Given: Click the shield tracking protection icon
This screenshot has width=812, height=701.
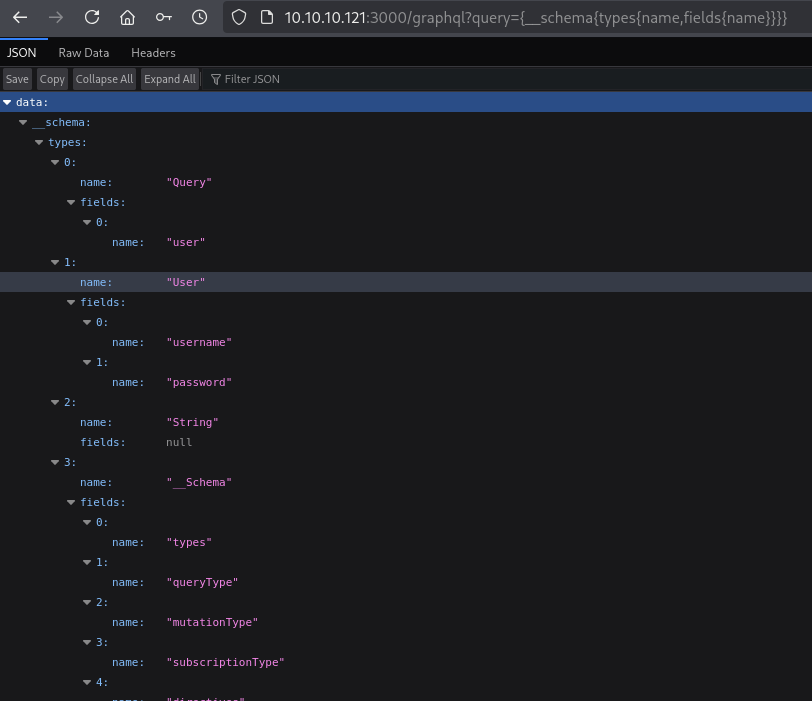Looking at the screenshot, I should tap(238, 17).
